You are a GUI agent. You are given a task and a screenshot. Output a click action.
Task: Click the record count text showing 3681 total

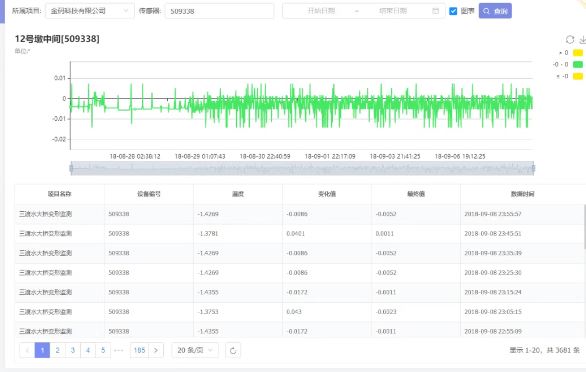click(x=545, y=350)
